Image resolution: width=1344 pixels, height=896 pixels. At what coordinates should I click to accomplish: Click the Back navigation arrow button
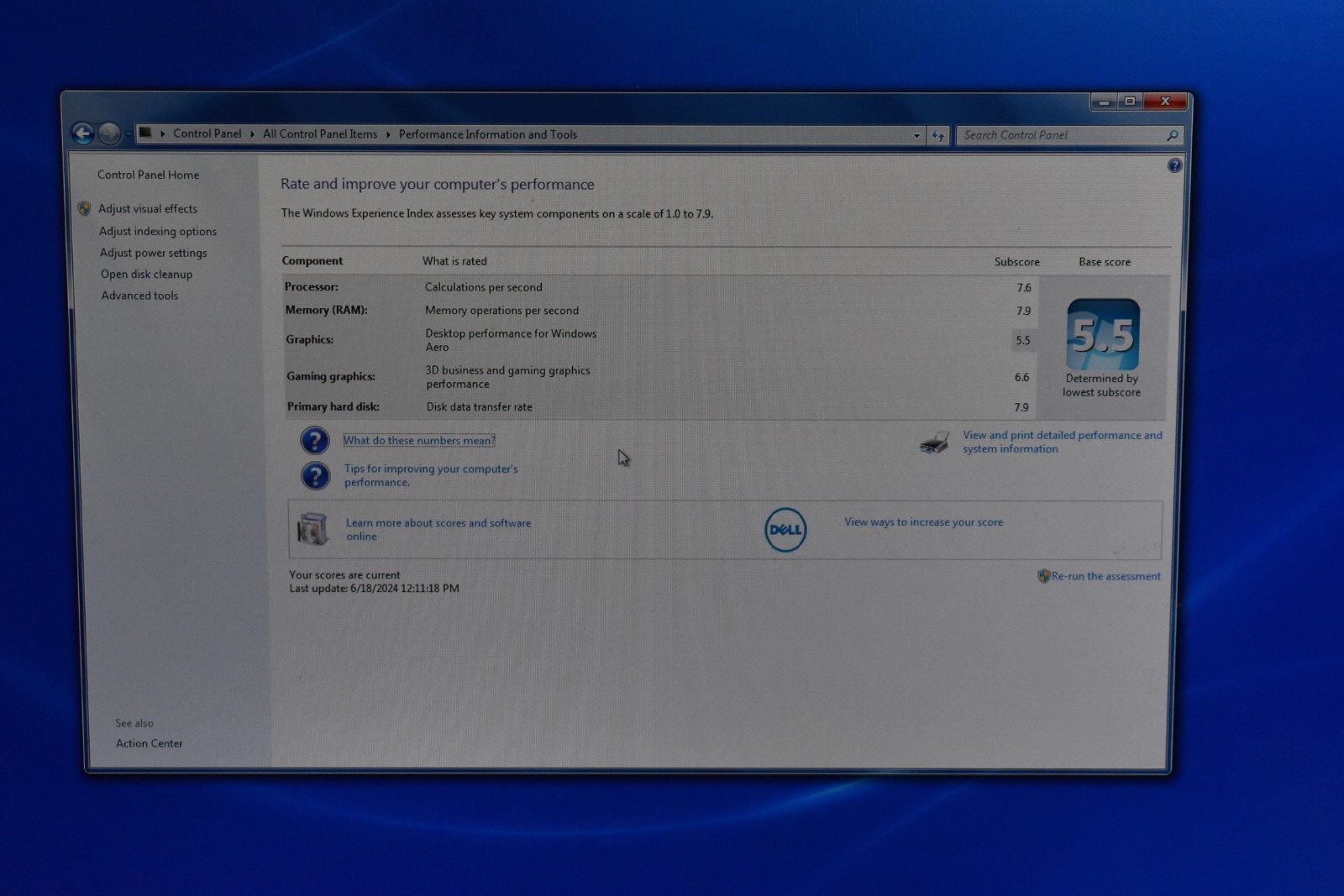[82, 134]
